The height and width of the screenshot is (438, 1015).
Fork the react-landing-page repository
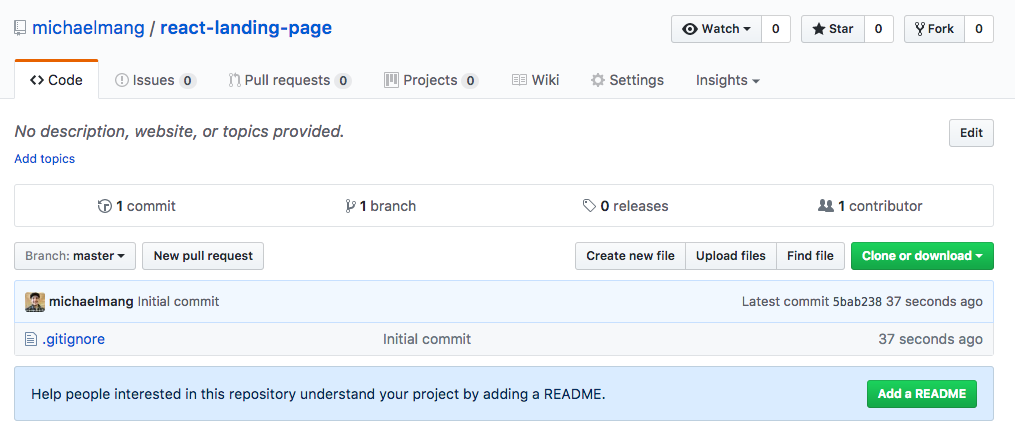click(x=933, y=29)
